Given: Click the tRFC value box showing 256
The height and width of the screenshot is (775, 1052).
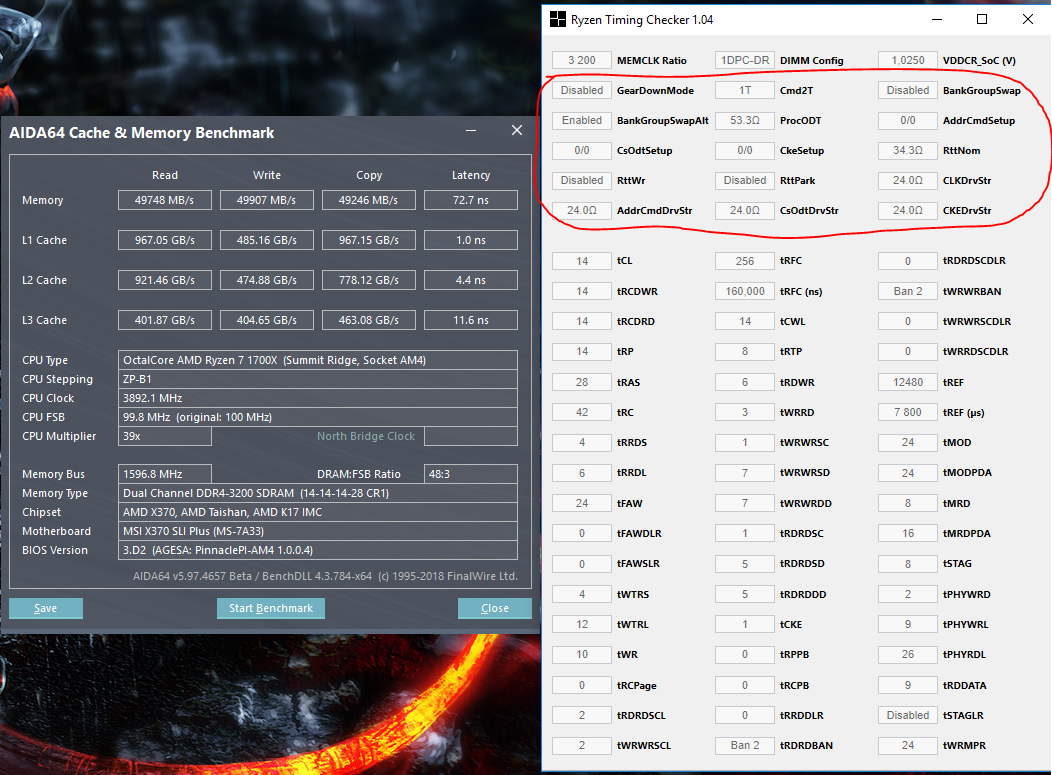Looking at the screenshot, I should pyautogui.click(x=745, y=261).
